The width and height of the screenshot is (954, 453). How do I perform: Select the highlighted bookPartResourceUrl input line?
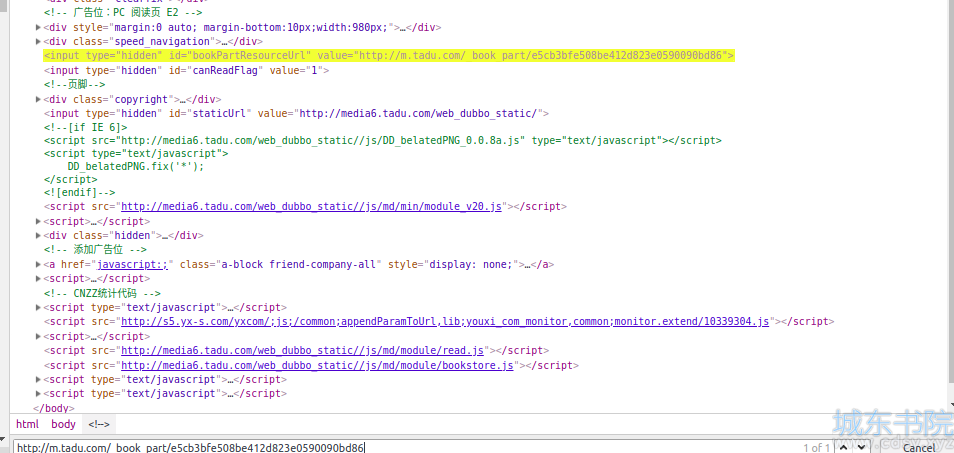click(389, 56)
